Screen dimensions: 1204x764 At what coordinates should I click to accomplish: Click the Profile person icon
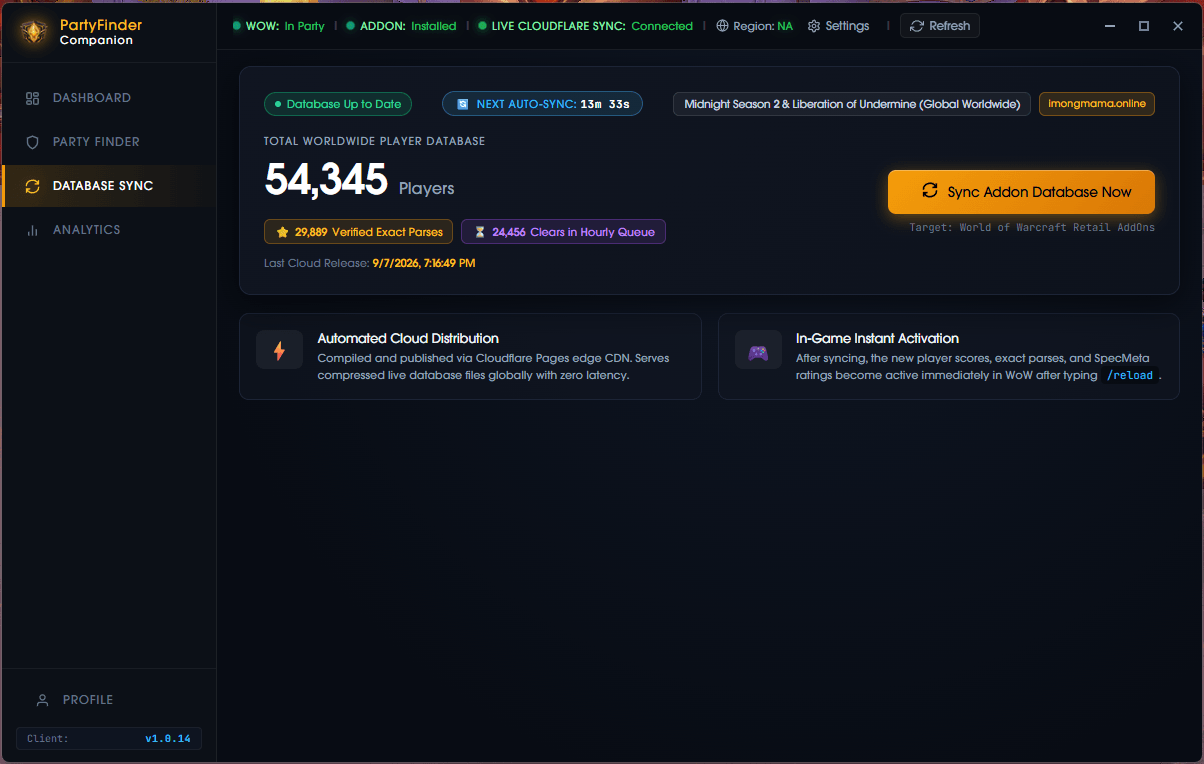tap(42, 700)
